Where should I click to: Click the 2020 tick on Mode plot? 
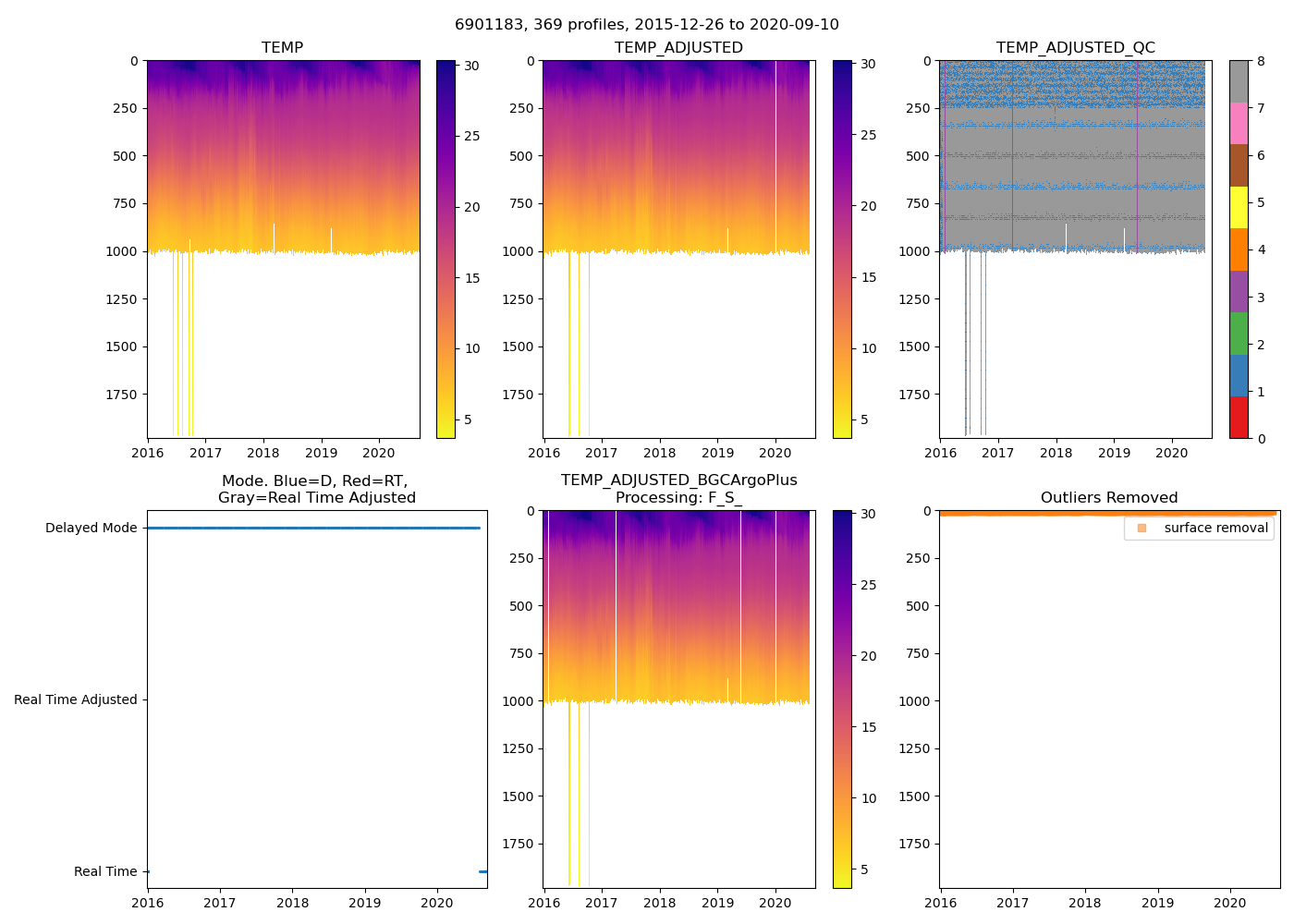tap(436, 903)
